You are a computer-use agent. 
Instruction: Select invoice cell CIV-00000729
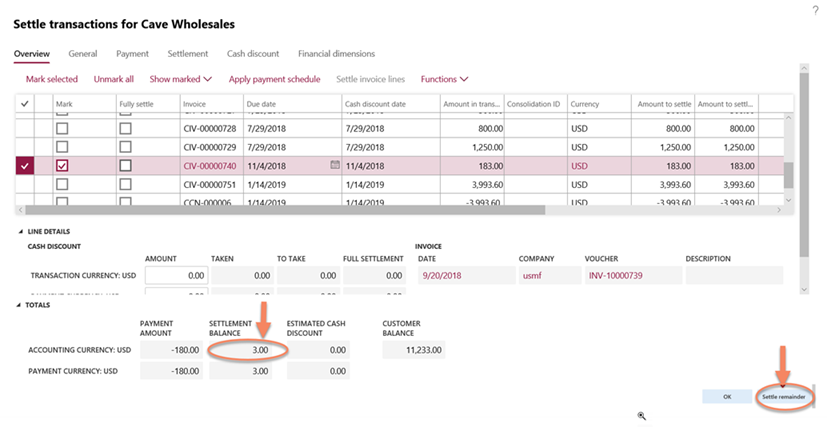tap(210, 147)
